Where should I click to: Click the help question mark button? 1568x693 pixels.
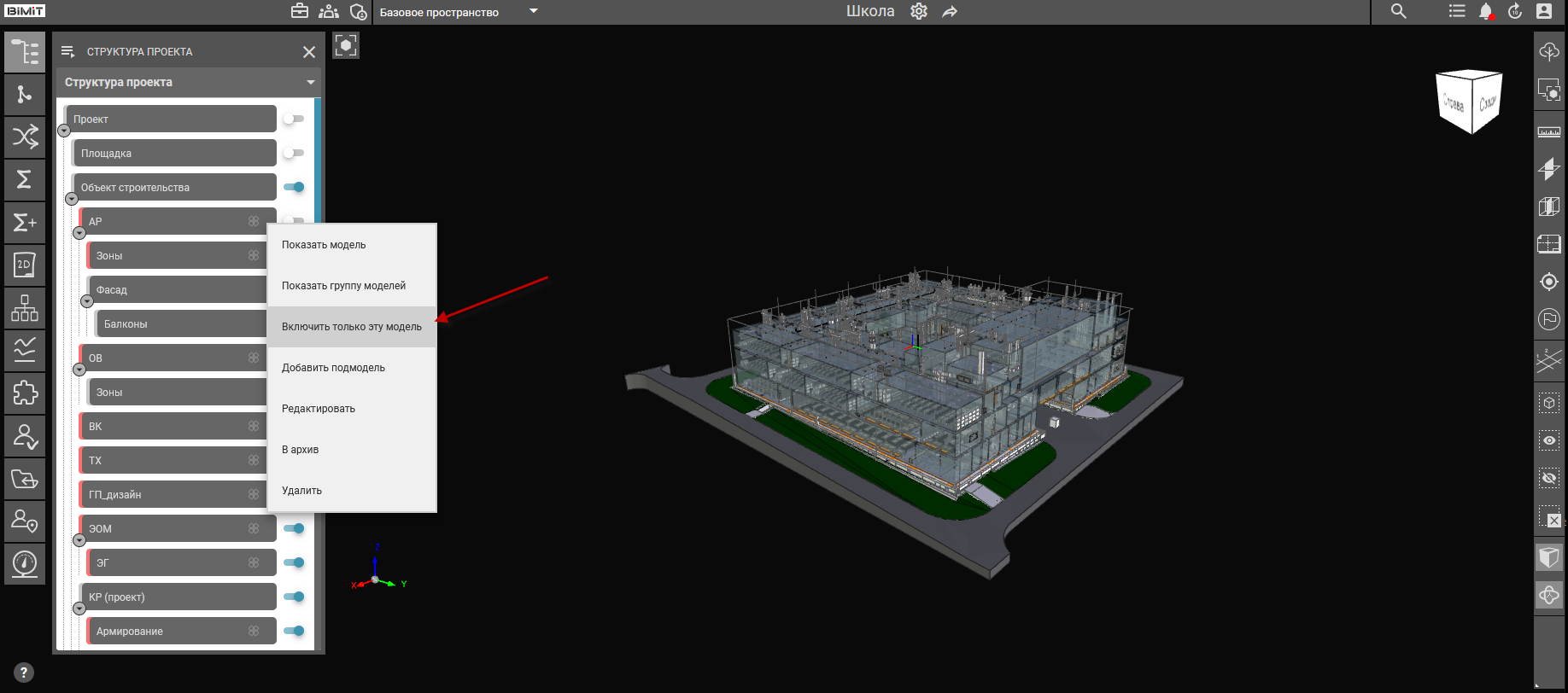(24, 673)
